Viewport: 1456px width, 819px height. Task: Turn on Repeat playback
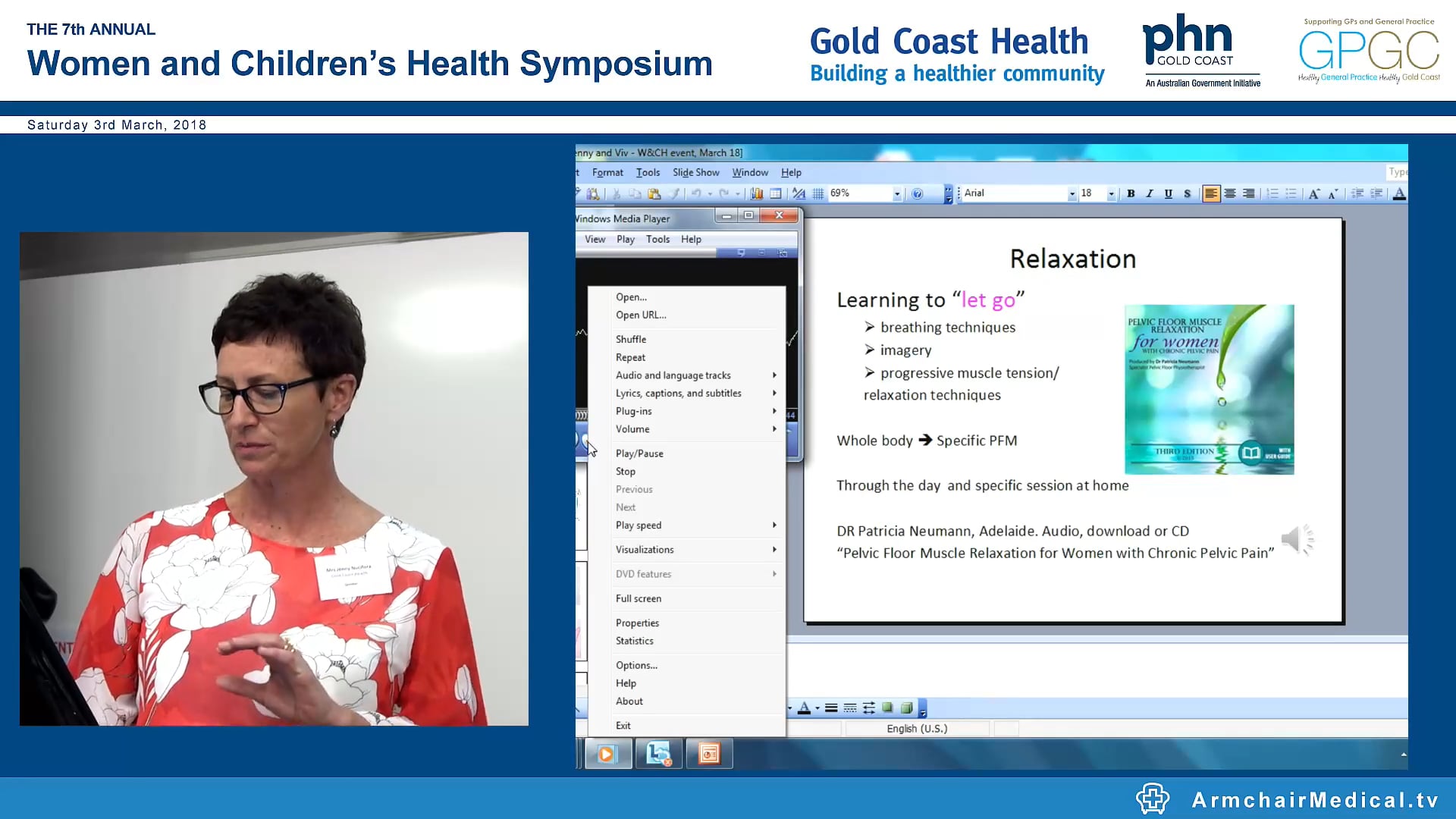[x=630, y=357]
